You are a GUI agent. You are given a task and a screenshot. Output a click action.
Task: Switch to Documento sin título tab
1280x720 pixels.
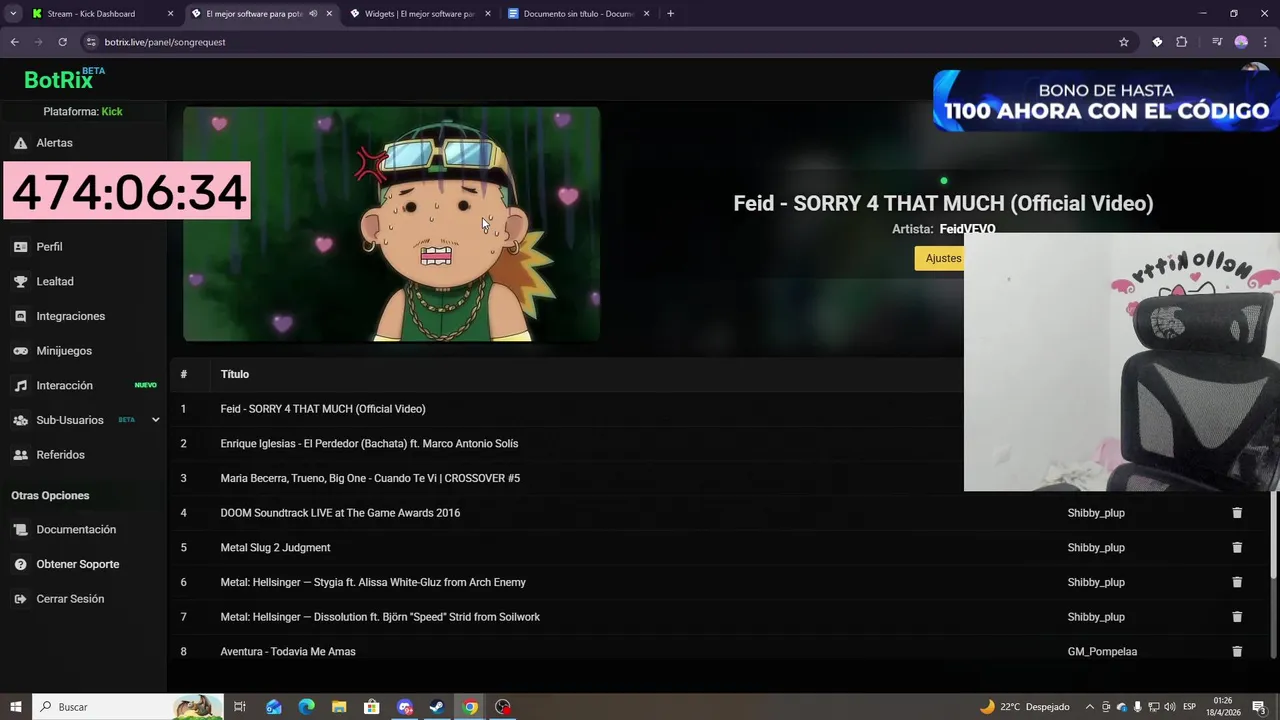(579, 14)
